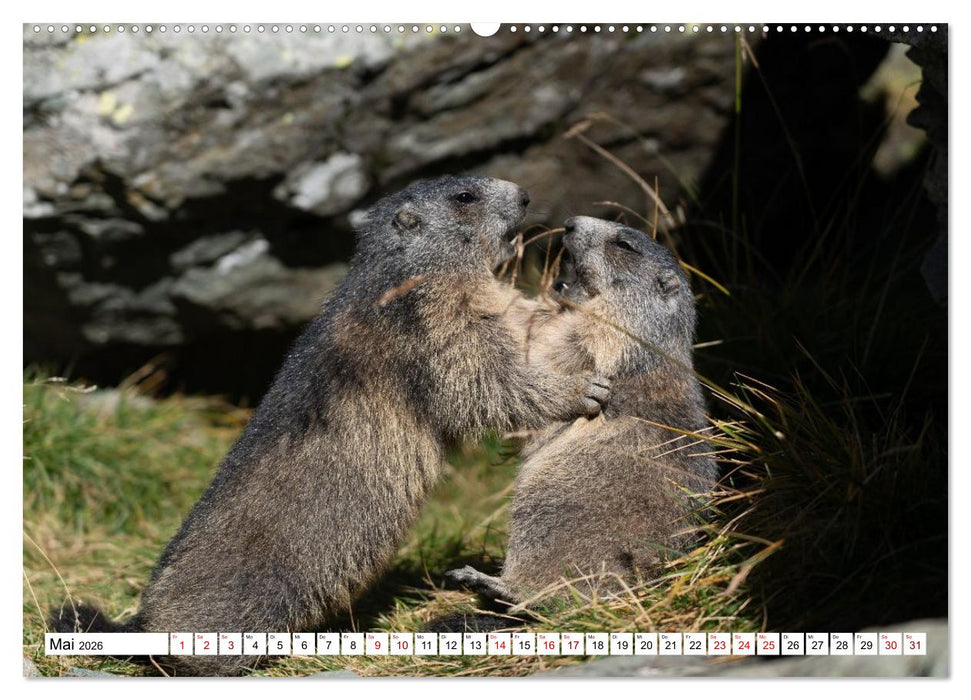Click the date 17 calendar tab
Viewport: 971px width, 700px height.
(573, 643)
